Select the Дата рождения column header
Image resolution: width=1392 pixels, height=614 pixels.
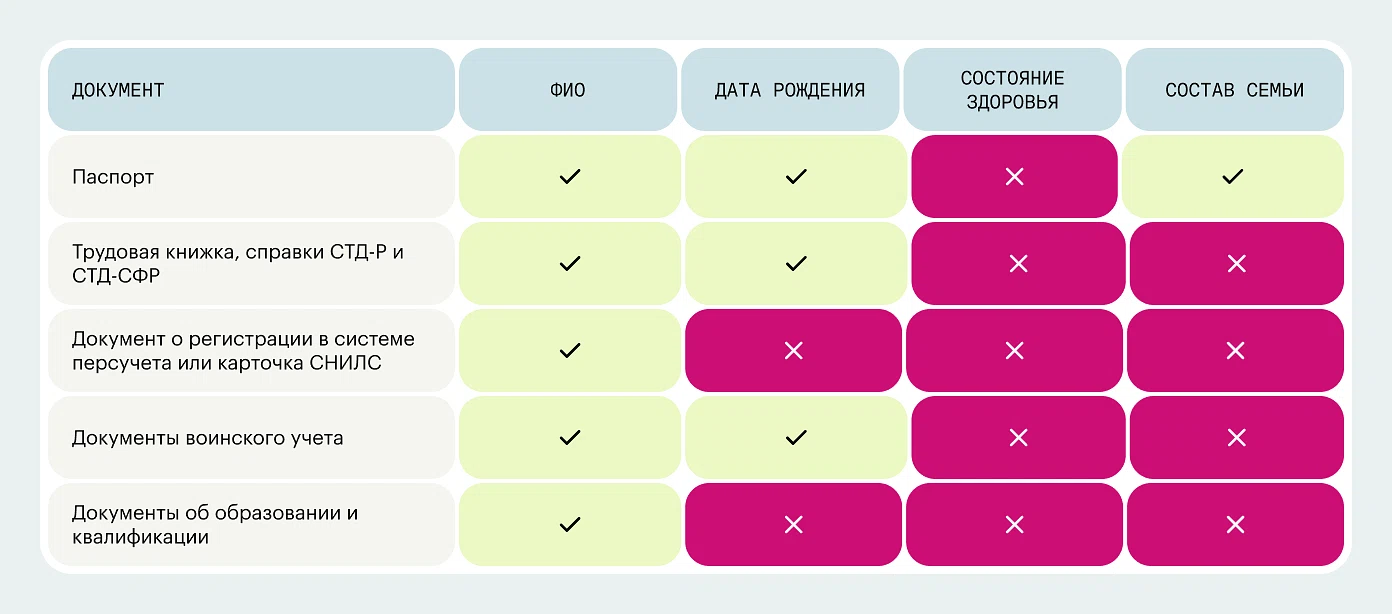790,90
